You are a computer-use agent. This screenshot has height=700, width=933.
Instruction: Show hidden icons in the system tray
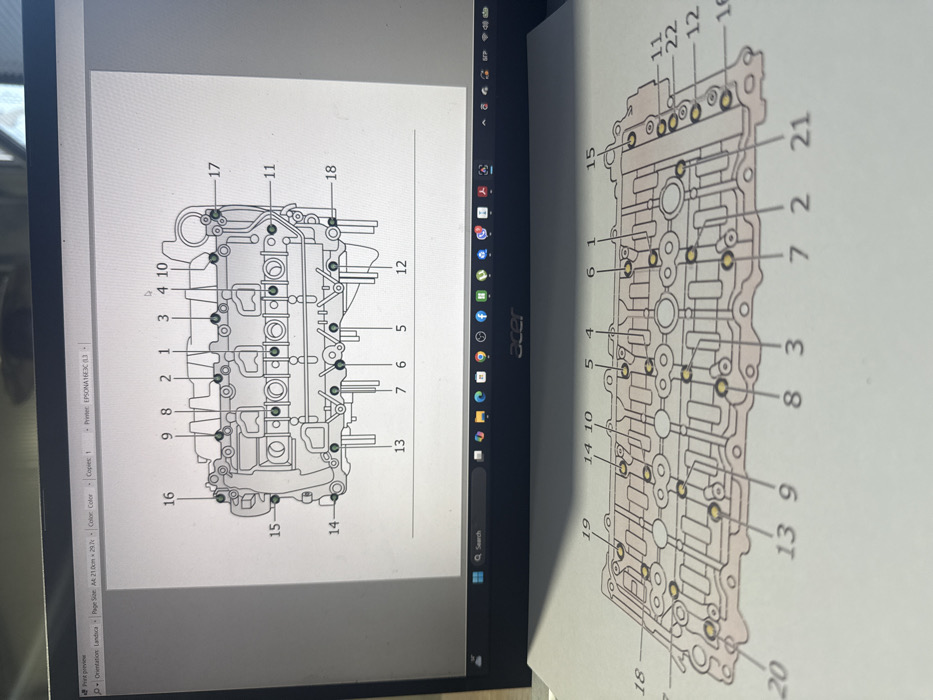pyautogui.click(x=484, y=121)
